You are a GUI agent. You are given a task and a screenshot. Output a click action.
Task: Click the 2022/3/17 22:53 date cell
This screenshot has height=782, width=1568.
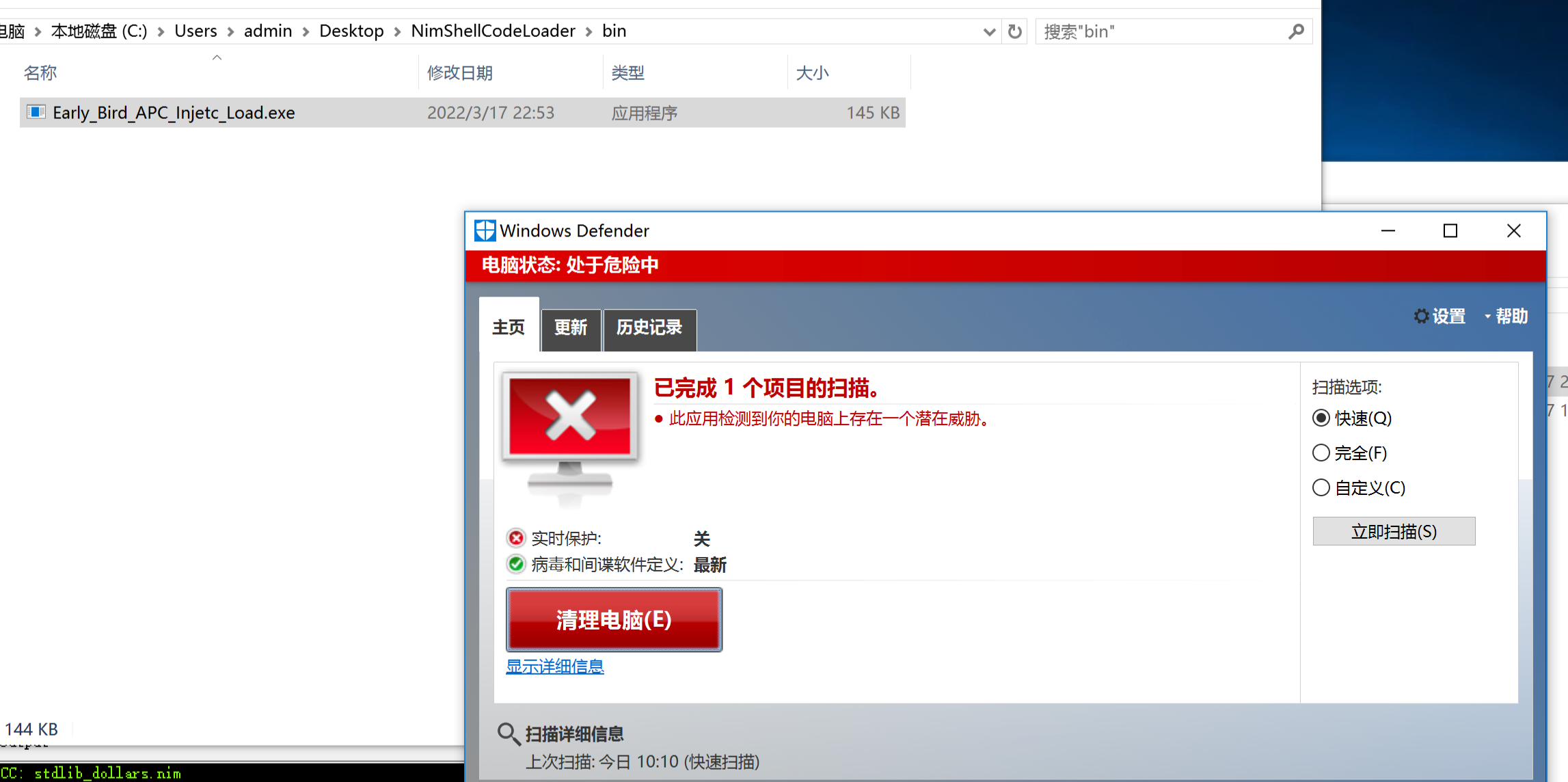(491, 113)
